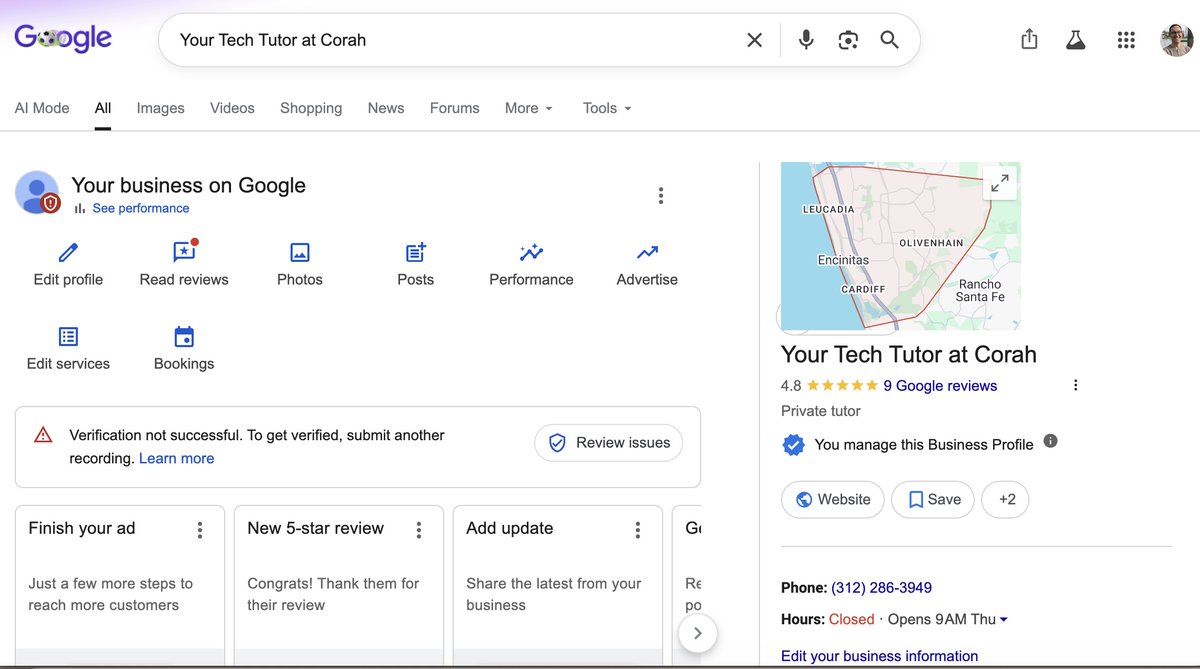1200x669 pixels.
Task: Switch to Videos tab
Action: pyautogui.click(x=232, y=108)
